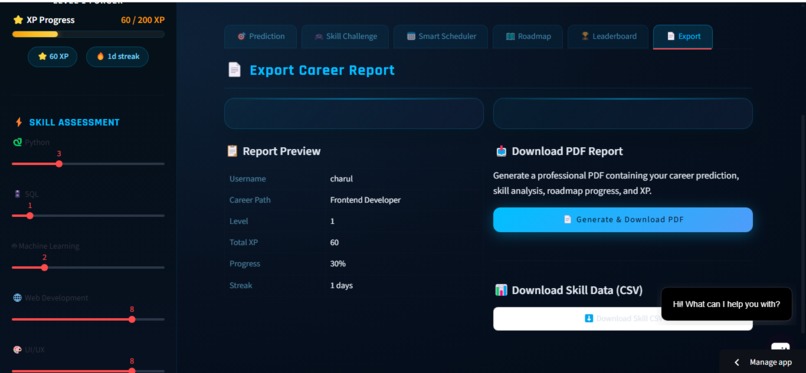Click the 'SKILL ASSESSMENT' heading
The image size is (806, 373).
point(74,122)
